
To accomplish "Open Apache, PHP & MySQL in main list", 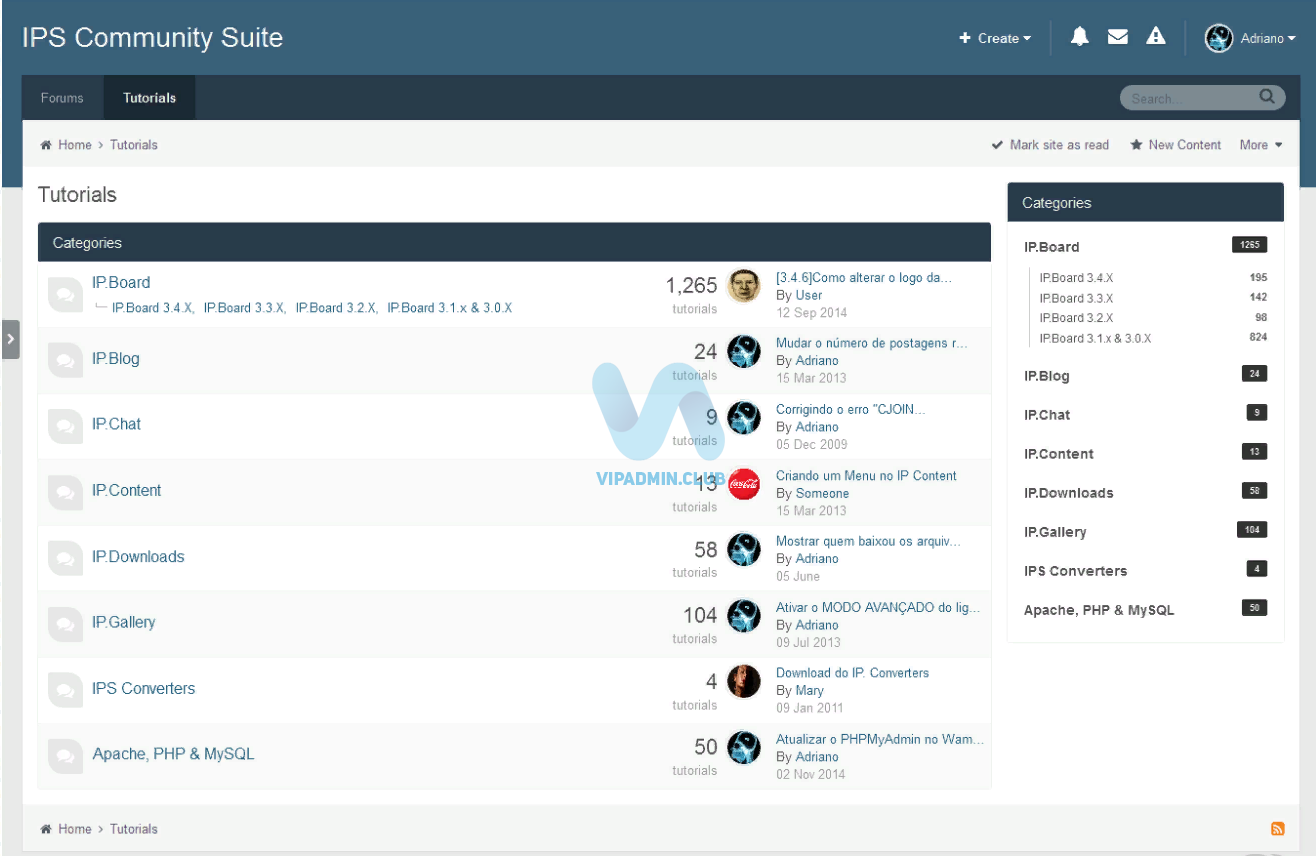I will coord(174,754).
